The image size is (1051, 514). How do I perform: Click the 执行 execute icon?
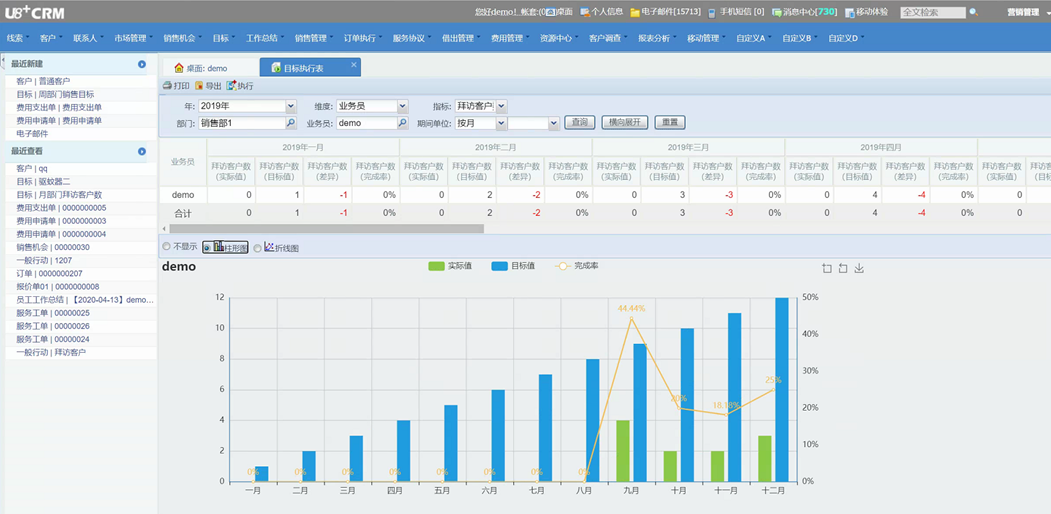[231, 86]
